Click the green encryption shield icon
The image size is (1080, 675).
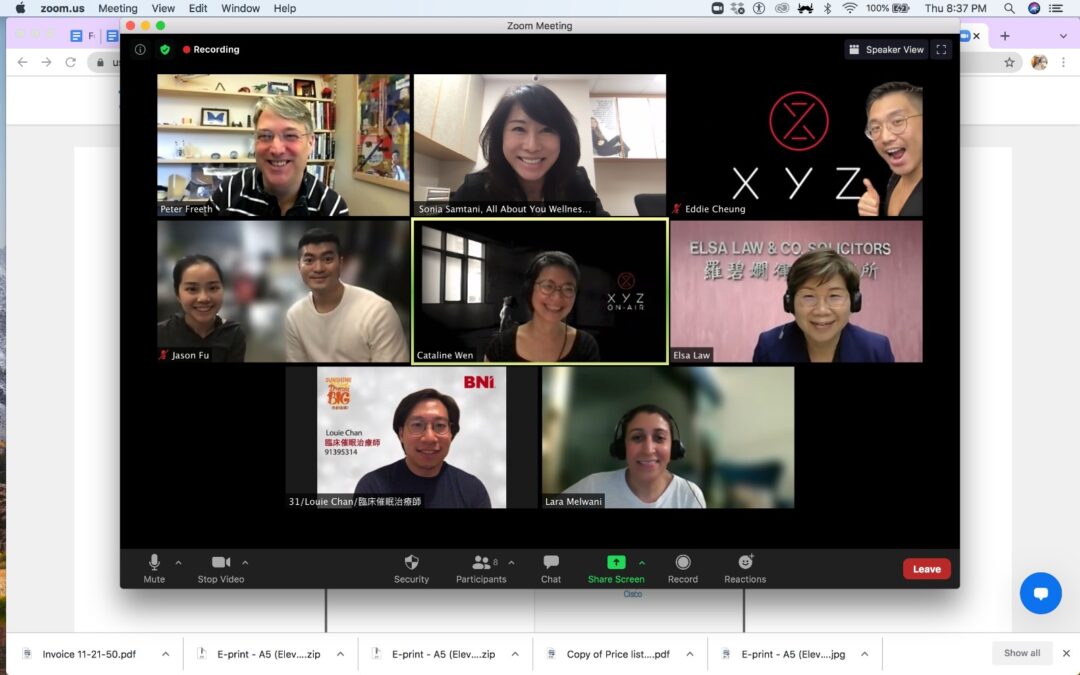click(165, 49)
